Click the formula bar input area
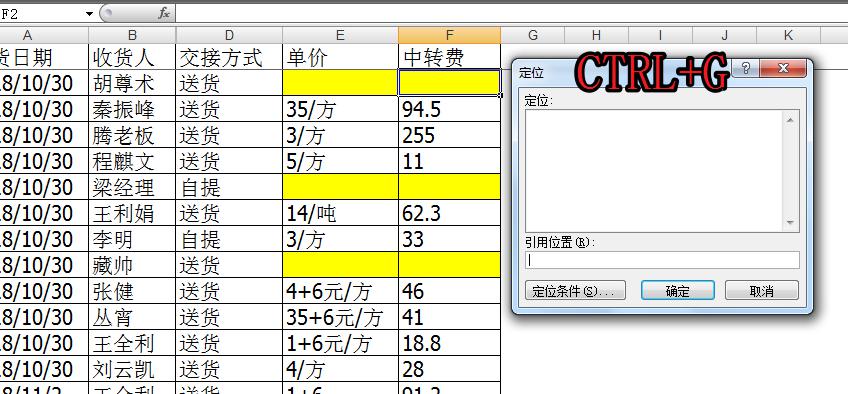The image size is (848, 394). point(511,14)
